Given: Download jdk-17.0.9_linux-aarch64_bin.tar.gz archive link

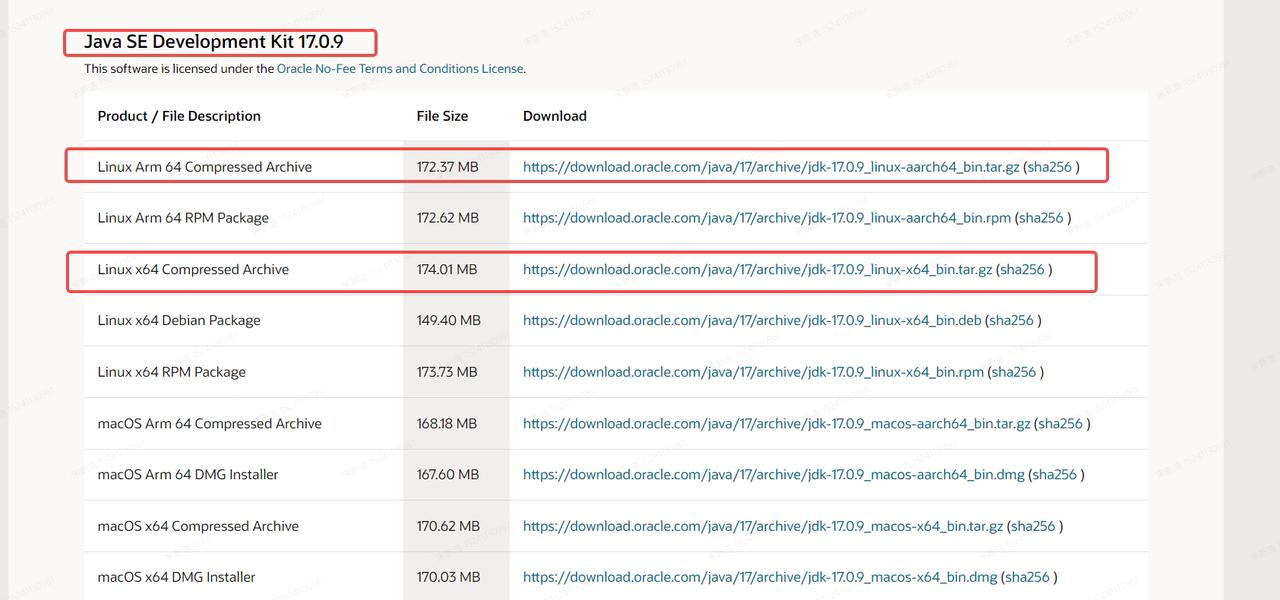Looking at the screenshot, I should [771, 167].
